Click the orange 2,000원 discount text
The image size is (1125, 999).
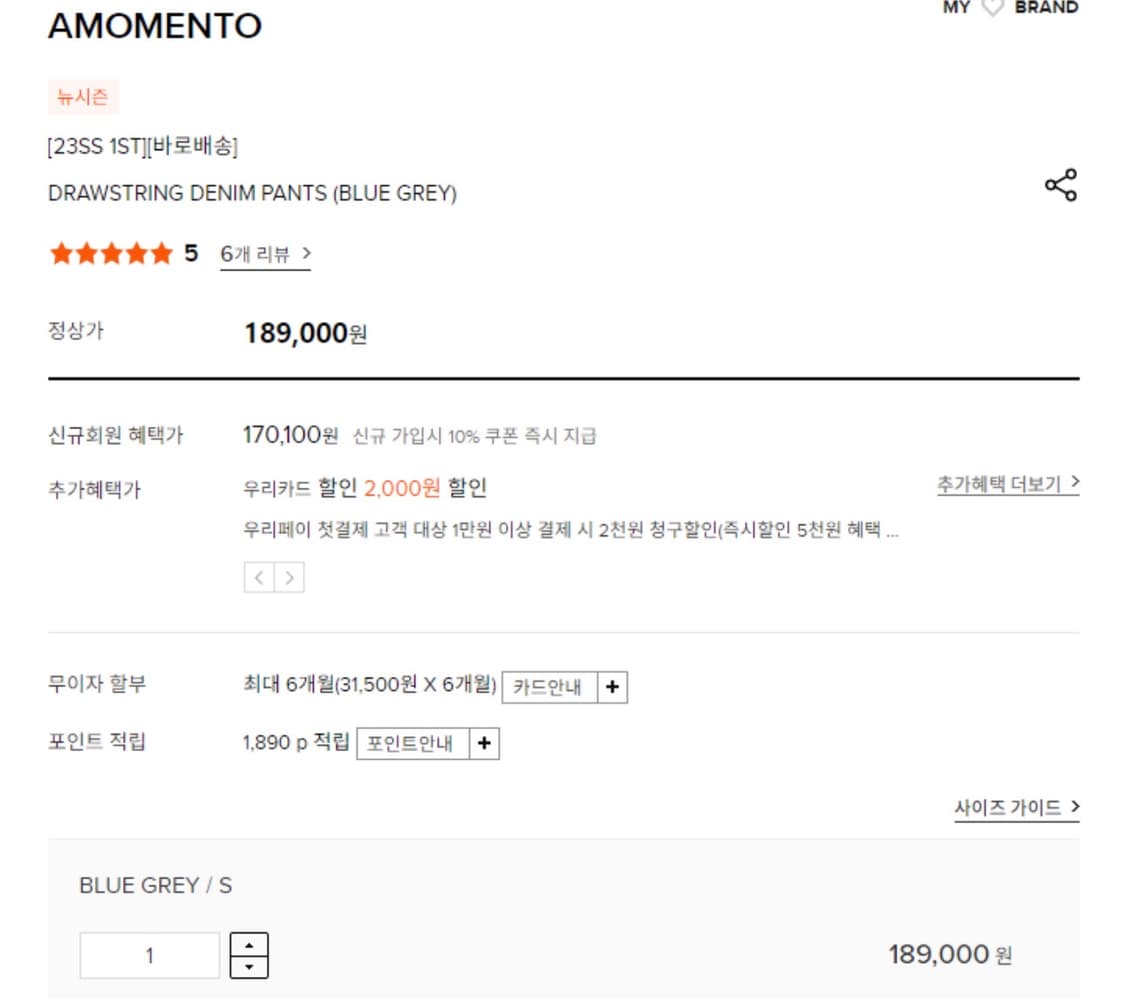pos(402,487)
